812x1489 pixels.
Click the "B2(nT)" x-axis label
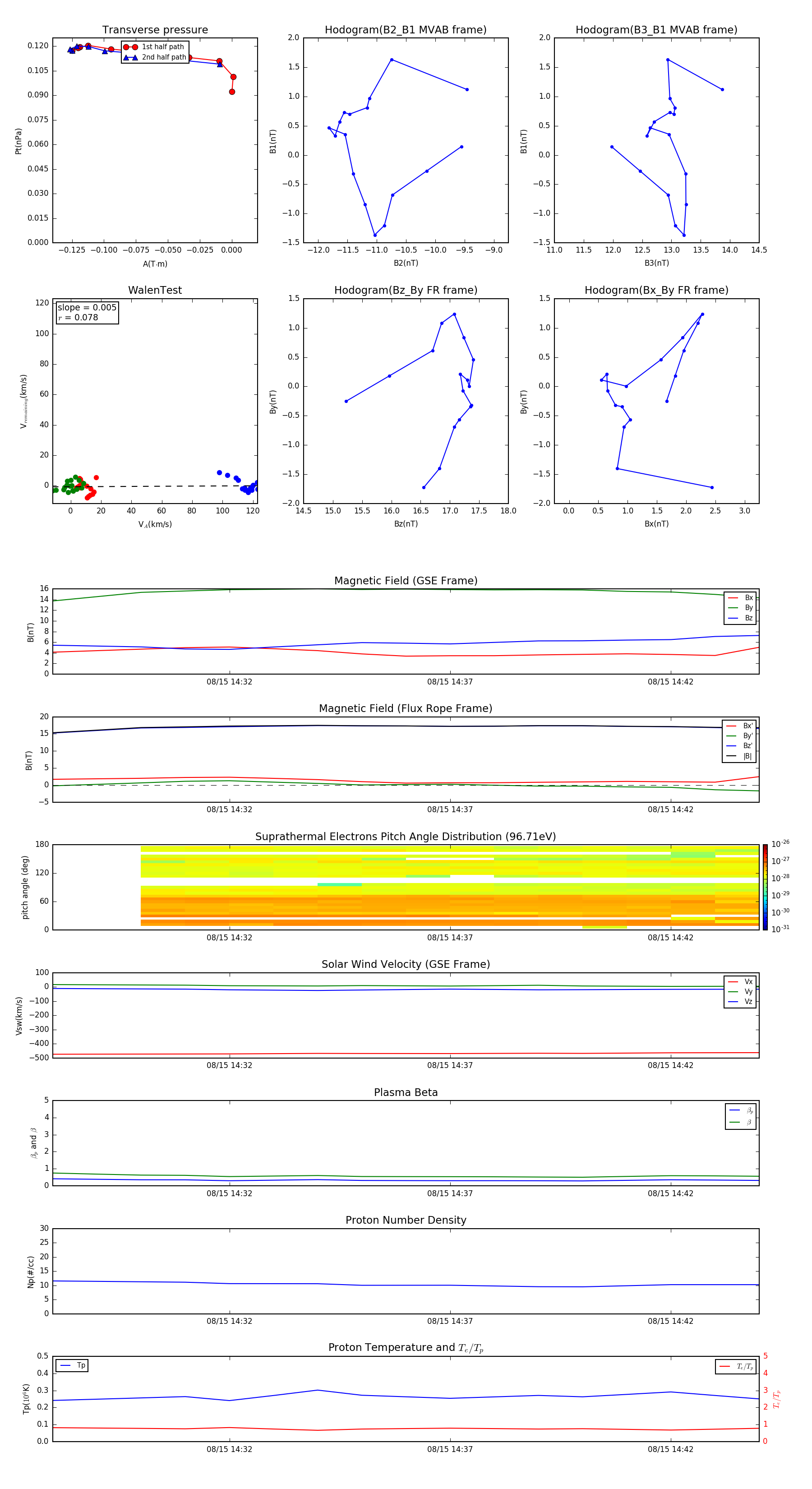click(406, 263)
